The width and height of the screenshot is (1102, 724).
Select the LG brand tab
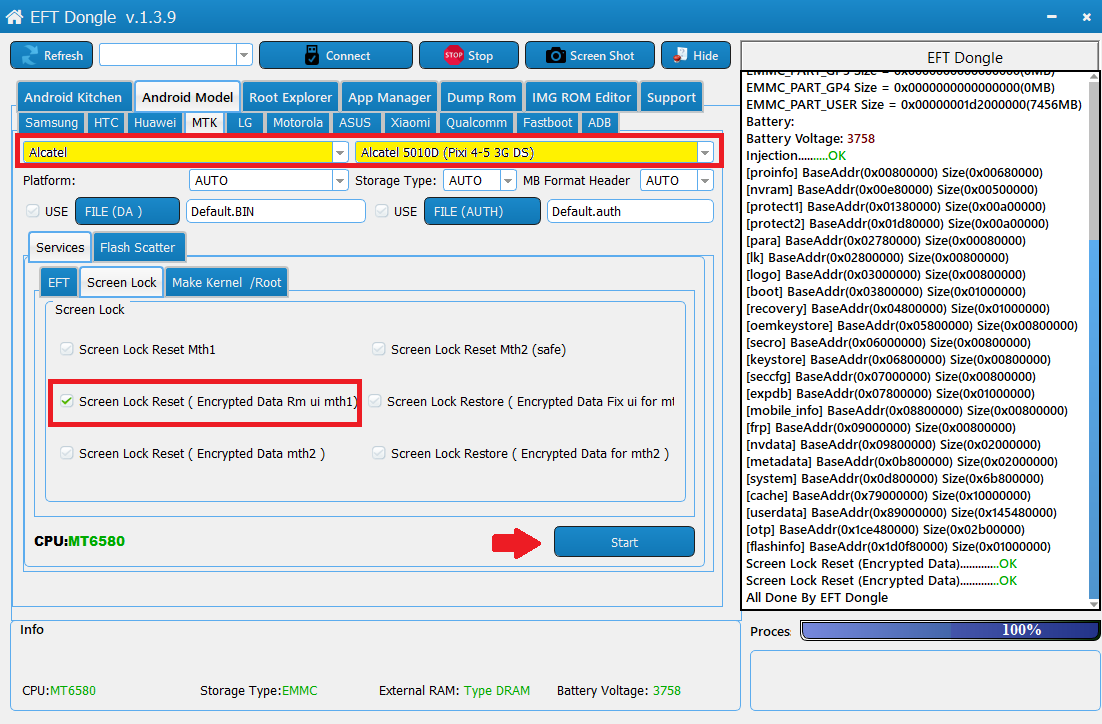245,123
